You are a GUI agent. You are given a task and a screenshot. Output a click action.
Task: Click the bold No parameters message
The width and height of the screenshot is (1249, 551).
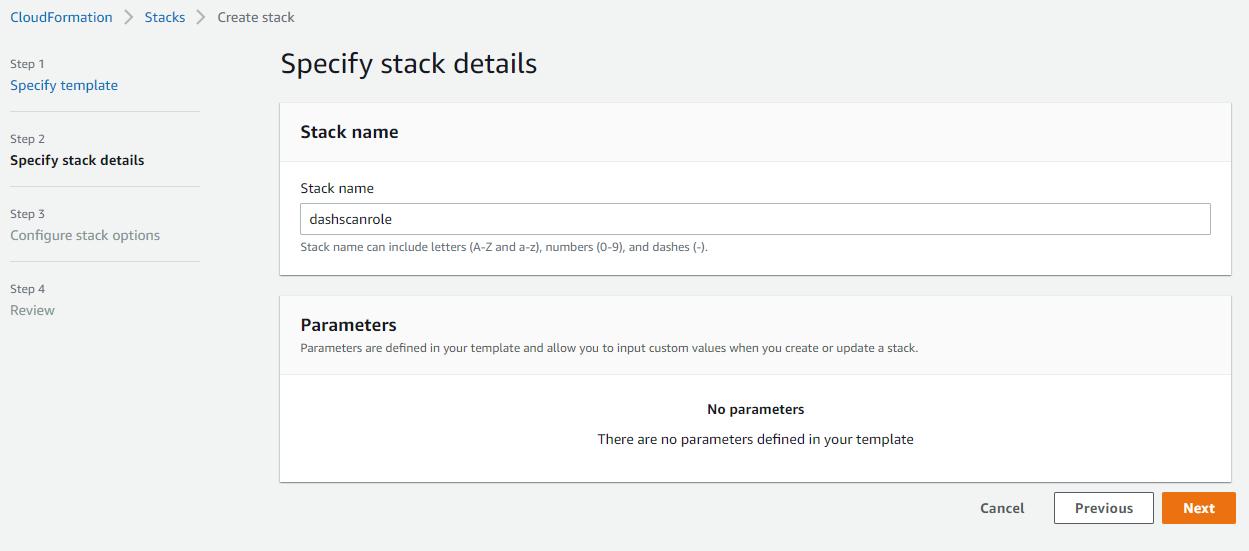coord(755,409)
